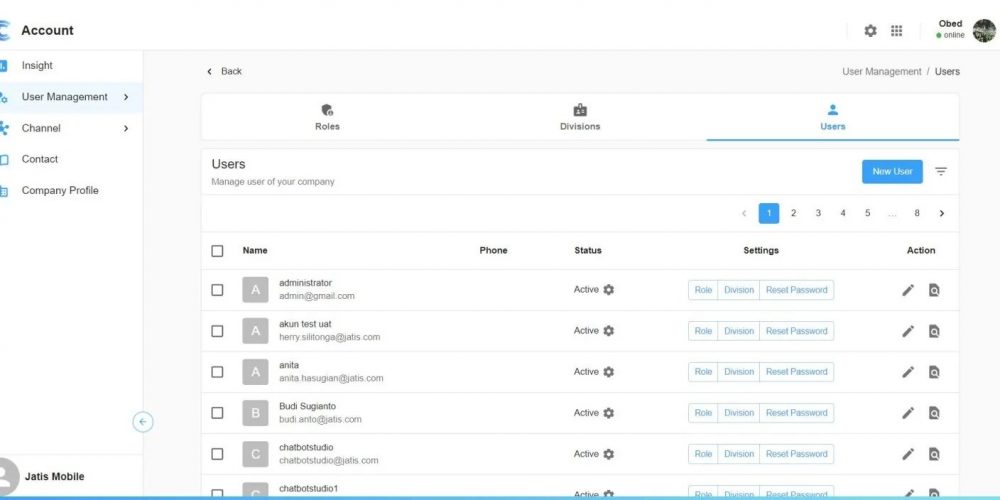The image size is (1000, 500).
Task: Click status gear icon for anita
Action: (609, 372)
